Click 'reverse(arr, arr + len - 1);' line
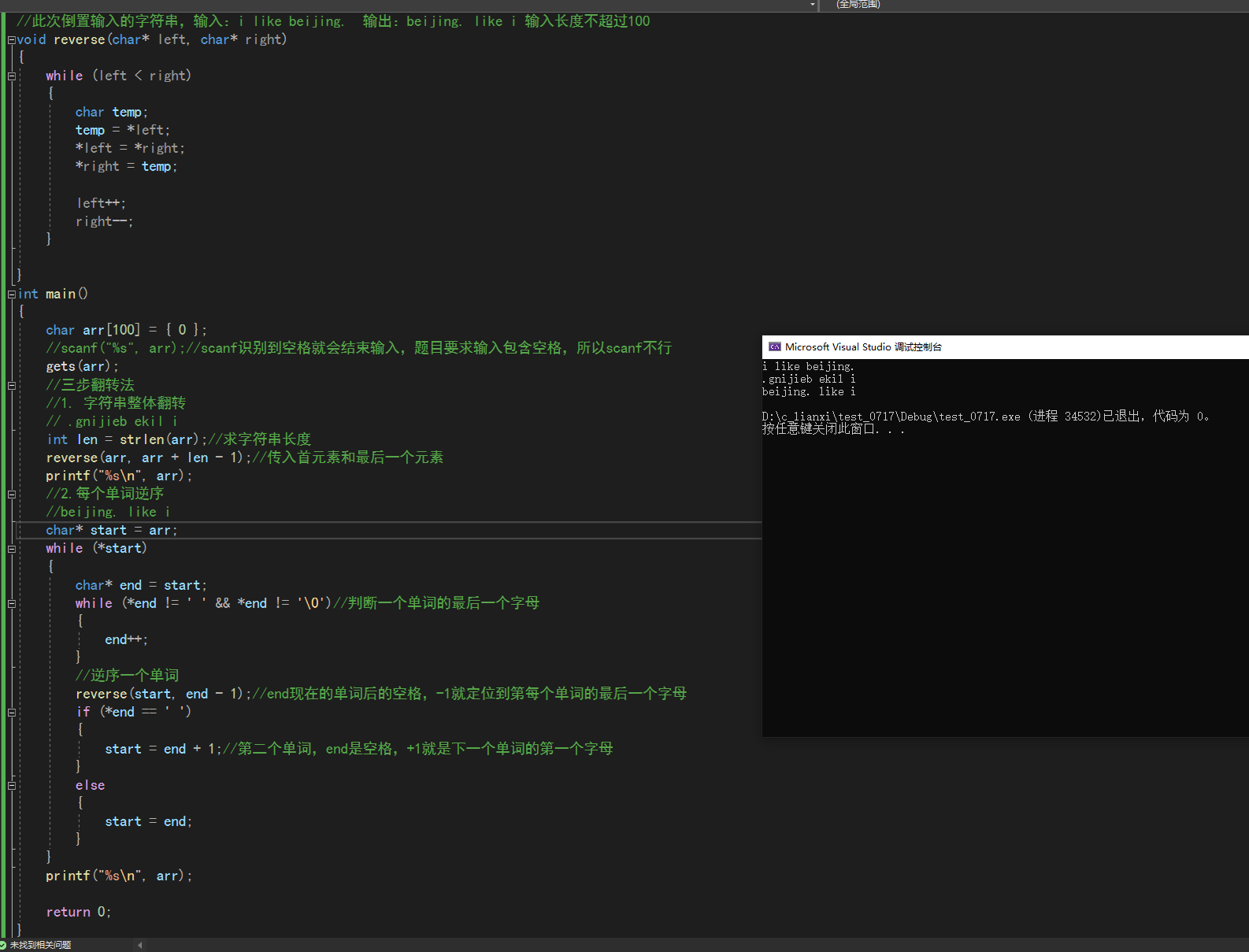Image resolution: width=1249 pixels, height=952 pixels. point(148,457)
